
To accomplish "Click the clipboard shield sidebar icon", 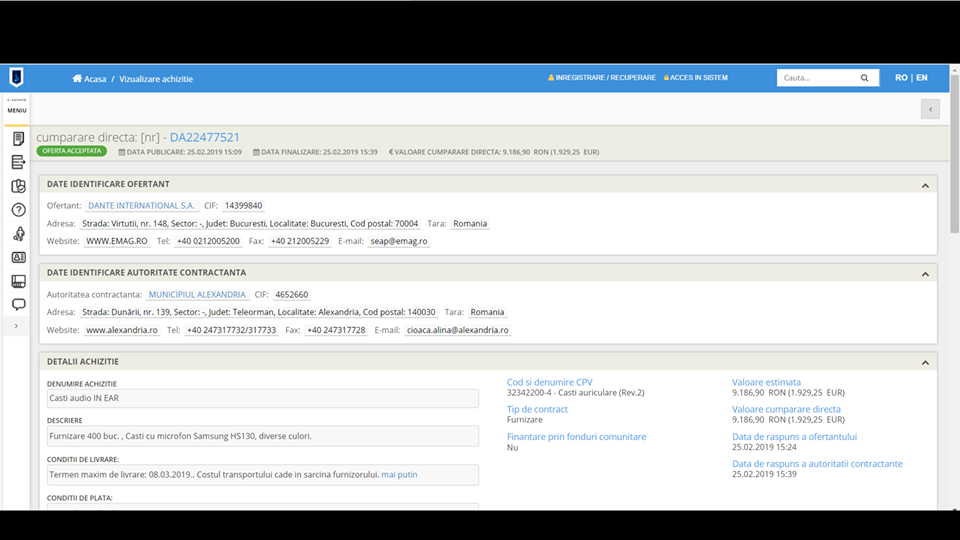I will [18, 186].
